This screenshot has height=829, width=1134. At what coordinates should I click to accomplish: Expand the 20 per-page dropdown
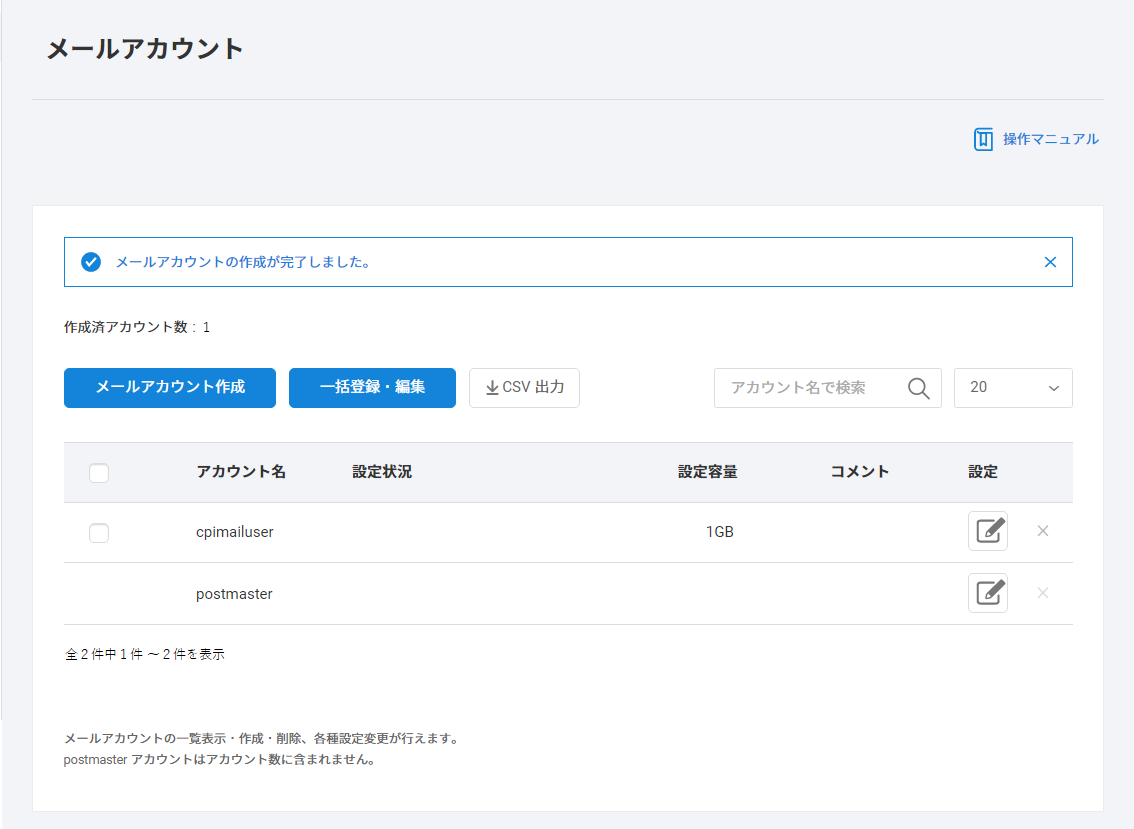(x=1013, y=388)
